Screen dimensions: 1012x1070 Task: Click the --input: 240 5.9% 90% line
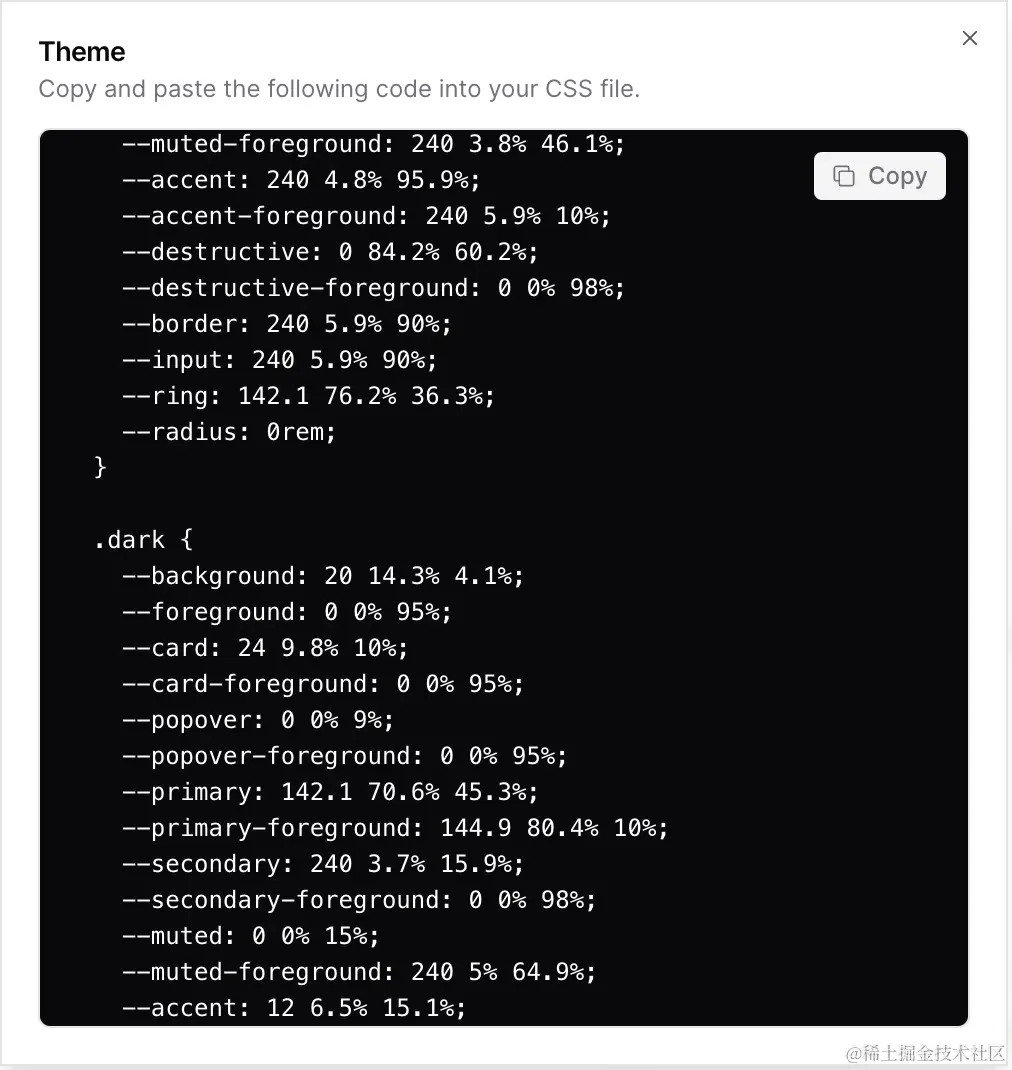click(x=280, y=360)
